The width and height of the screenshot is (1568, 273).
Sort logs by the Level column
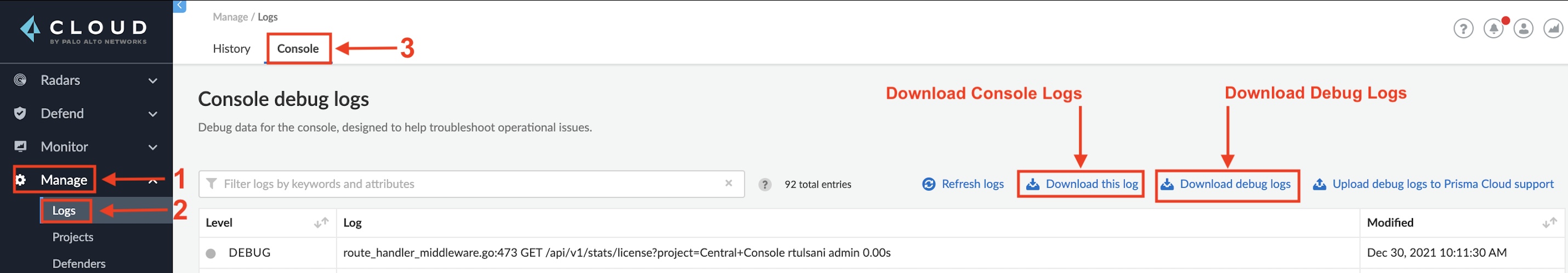[321, 223]
